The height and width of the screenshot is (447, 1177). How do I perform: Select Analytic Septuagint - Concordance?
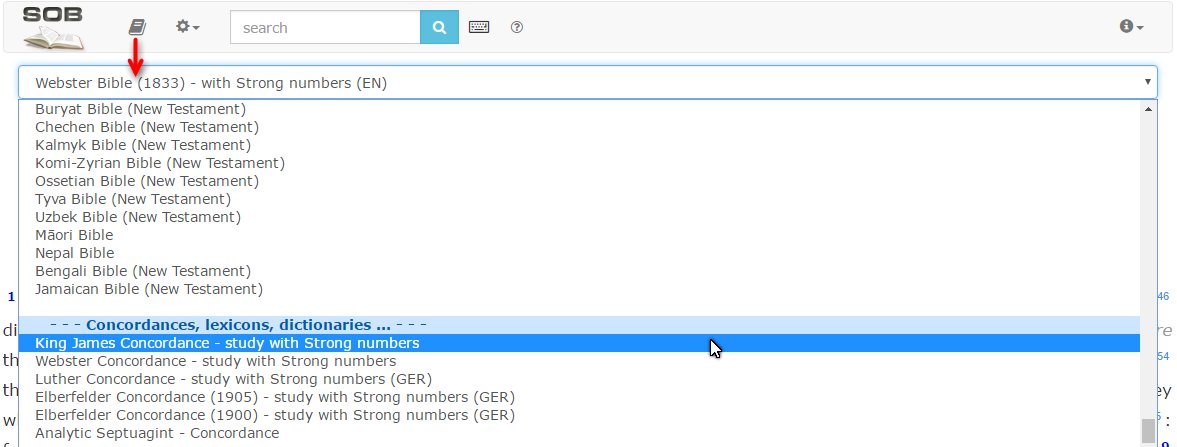tap(157, 433)
